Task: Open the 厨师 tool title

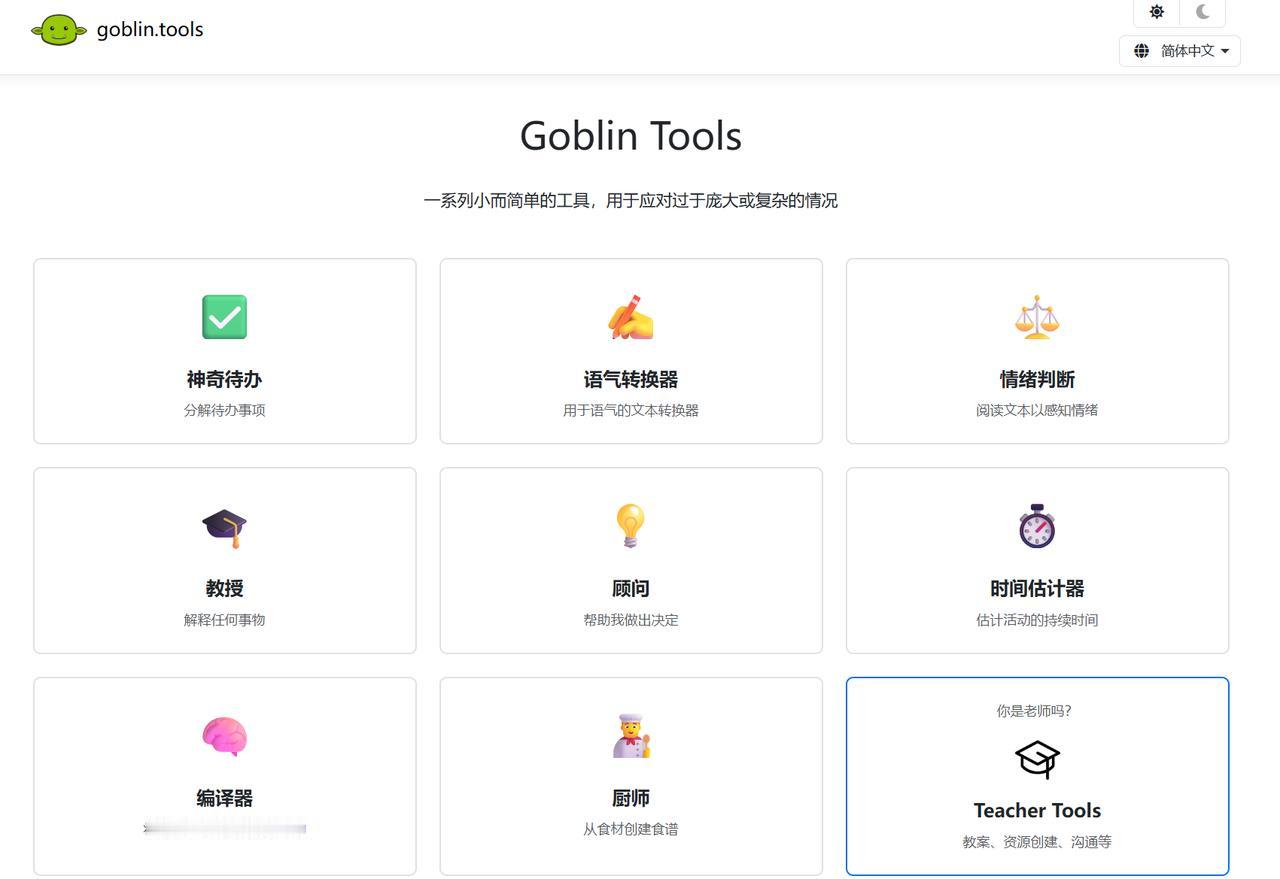Action: coord(631,798)
